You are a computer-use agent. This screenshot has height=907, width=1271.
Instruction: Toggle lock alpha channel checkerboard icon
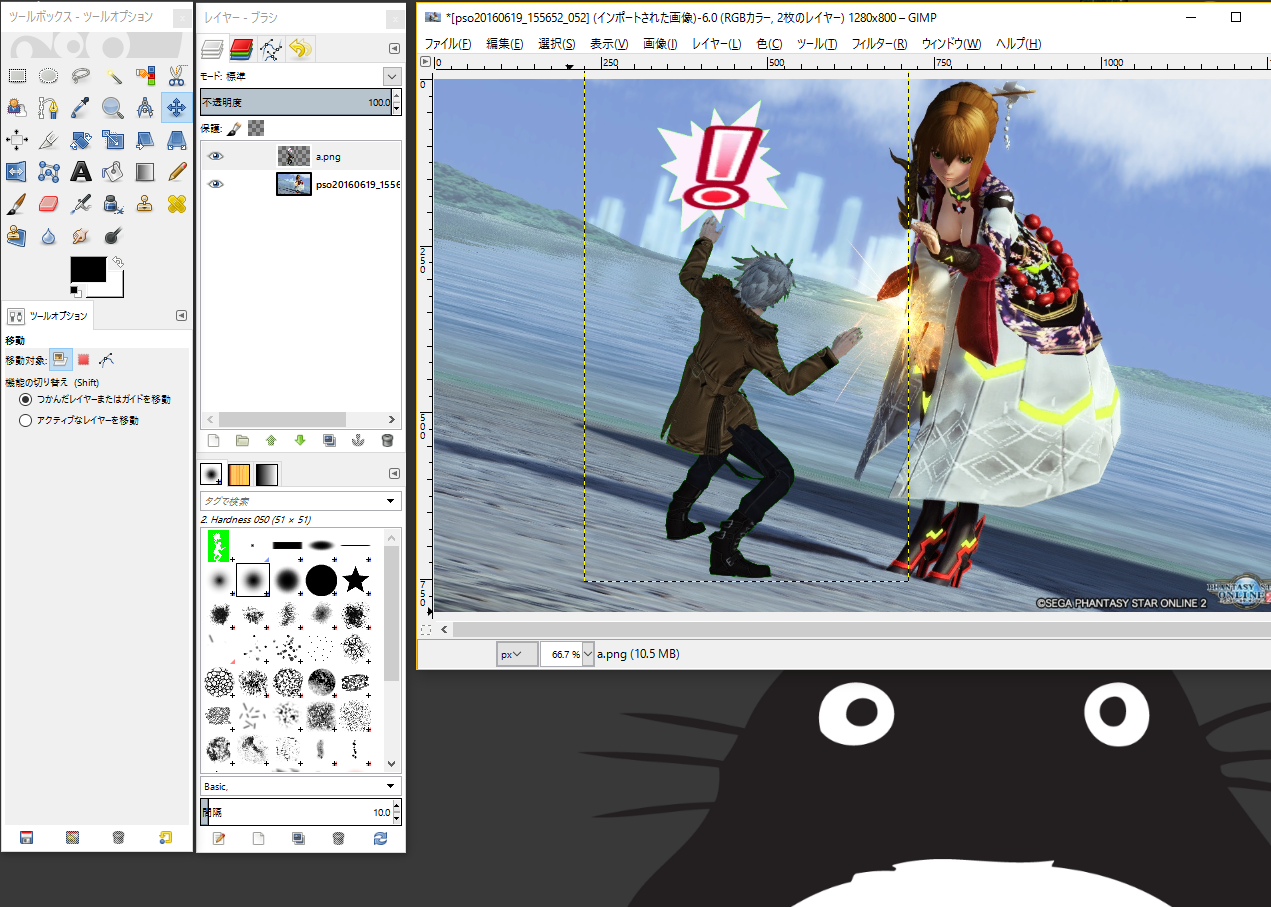tap(257, 128)
